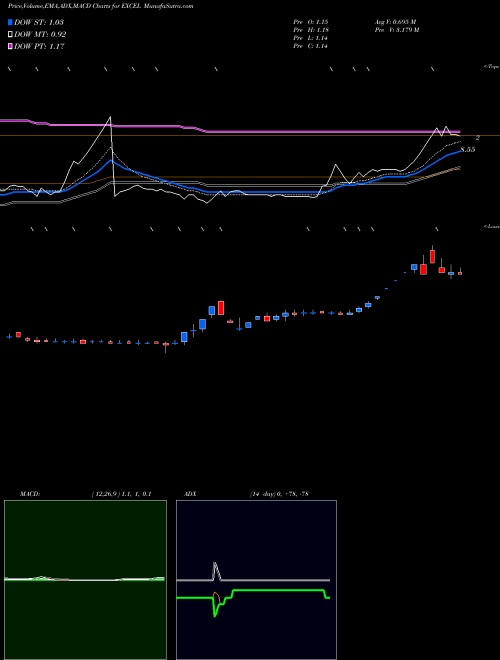Image resolution: width=500 pixels, height=660 pixels.
Task: Click the 'Pre O: 1.15' value
Action: 311,22
